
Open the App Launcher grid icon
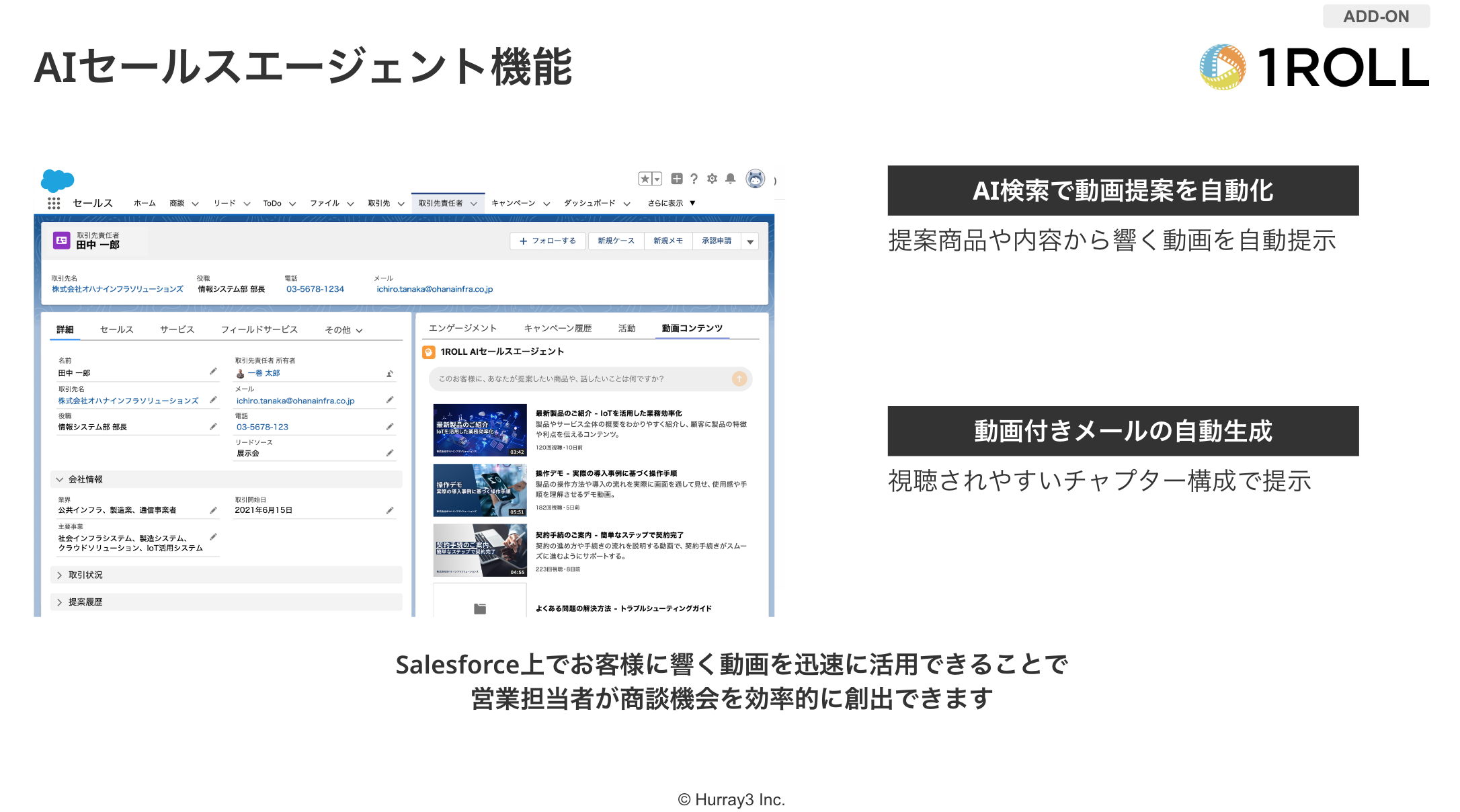point(54,203)
